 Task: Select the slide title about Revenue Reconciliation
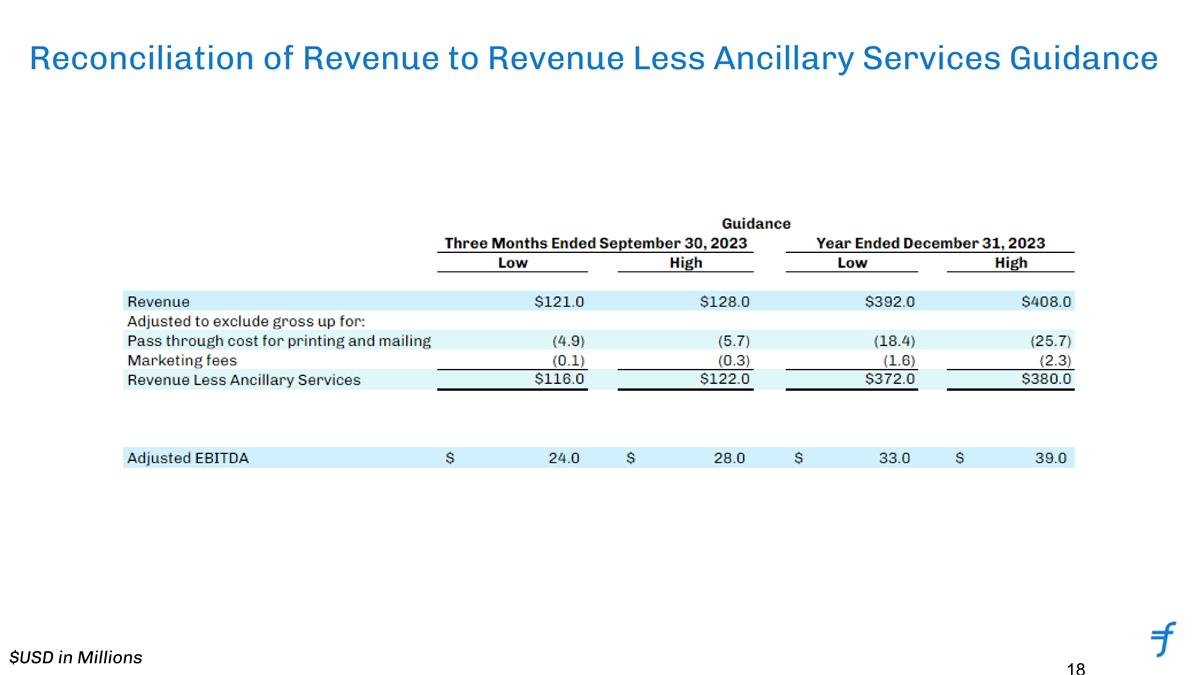coord(594,59)
